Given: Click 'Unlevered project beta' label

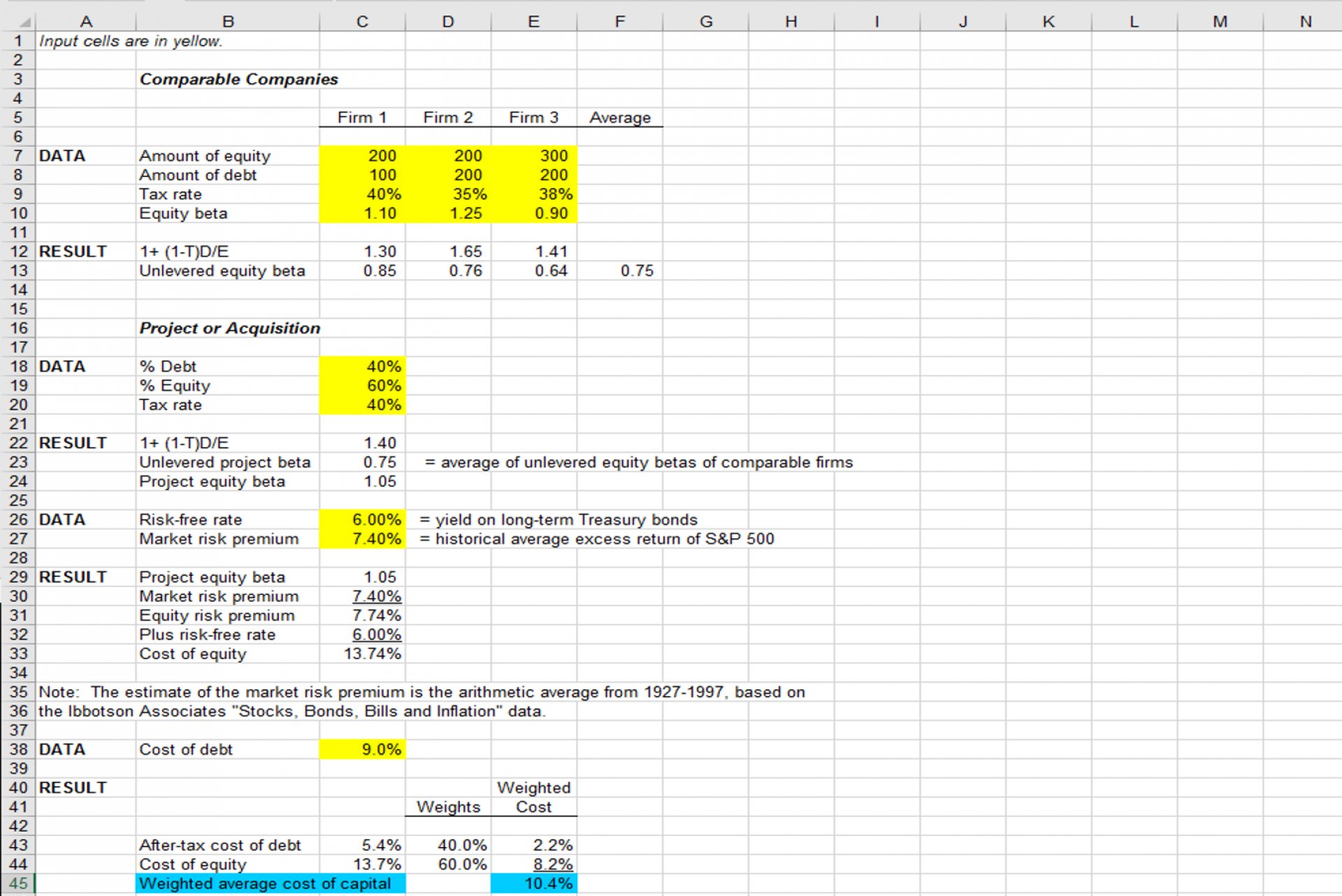Looking at the screenshot, I should pyautogui.click(x=224, y=462).
